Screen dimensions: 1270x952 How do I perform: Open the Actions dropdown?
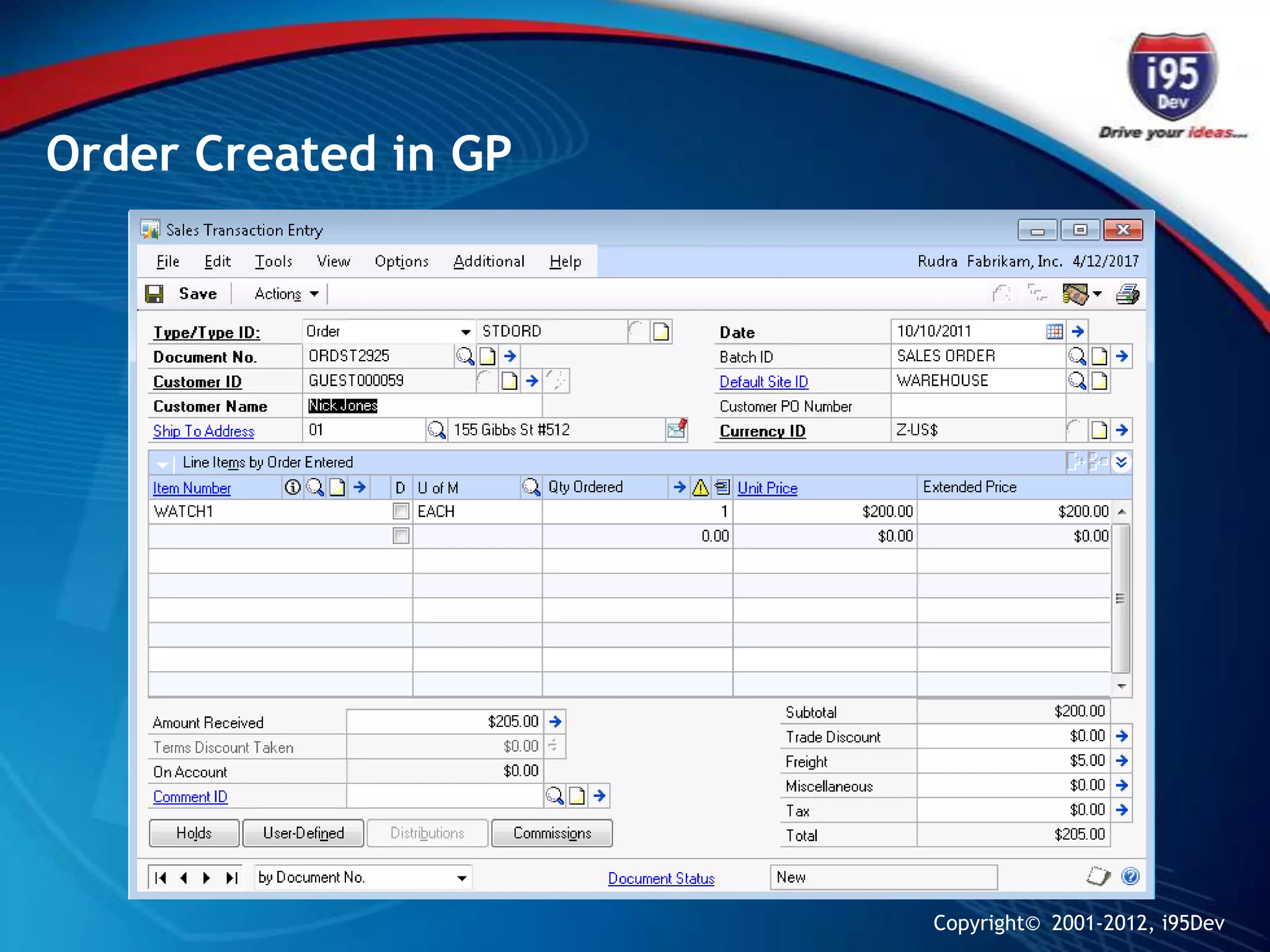(x=286, y=294)
